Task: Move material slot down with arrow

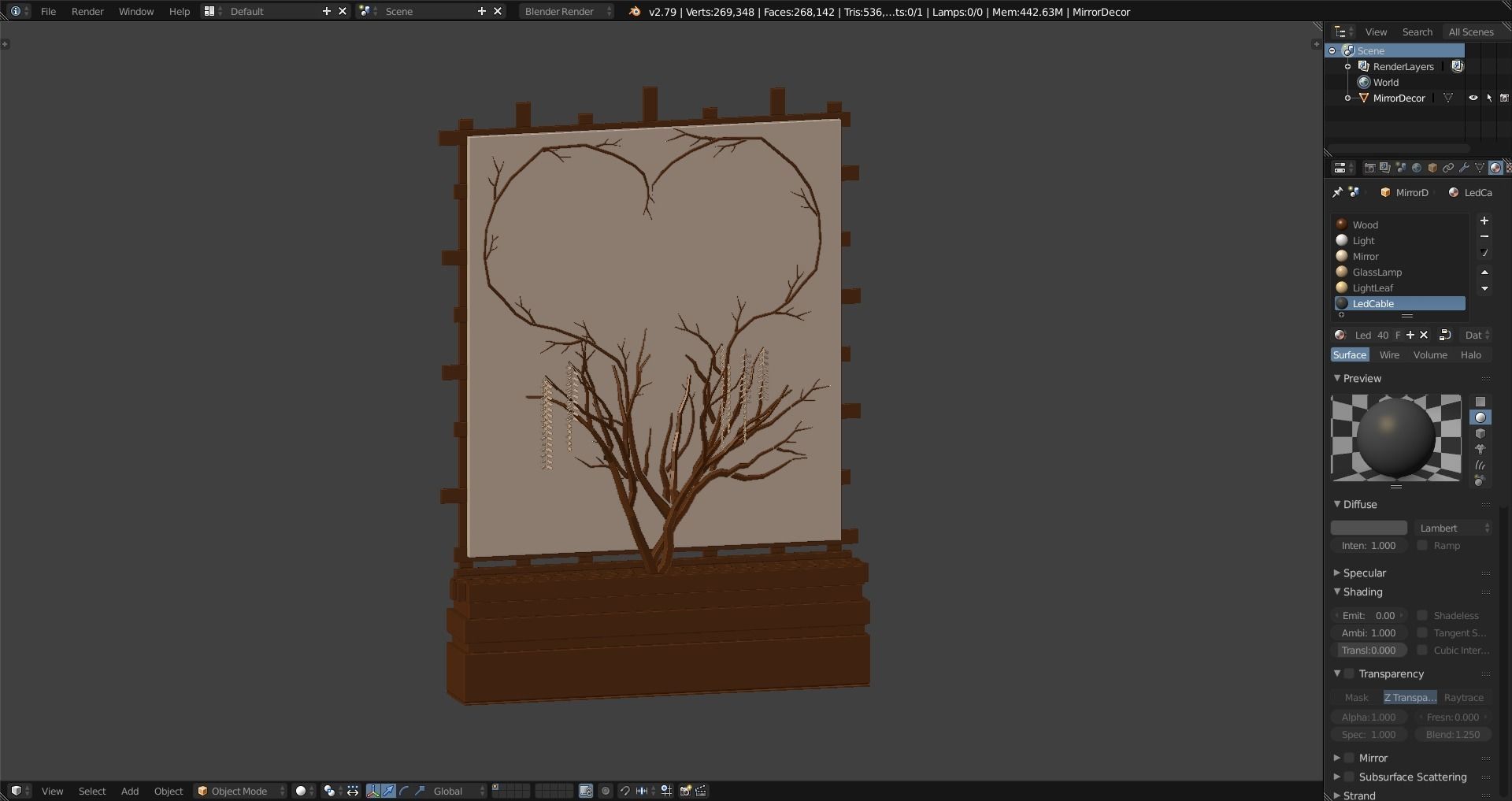Action: point(1484,288)
